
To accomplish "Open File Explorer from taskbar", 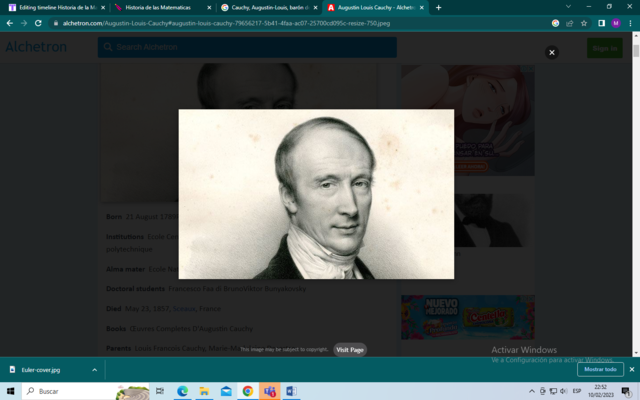I will click(x=204, y=391).
